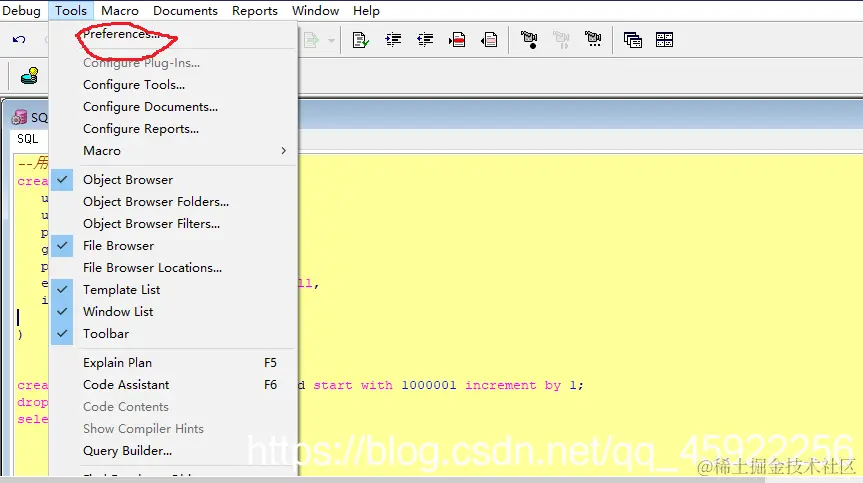The image size is (863, 483).
Task: Click the Uncomment selection icon
Action: (x=489, y=40)
